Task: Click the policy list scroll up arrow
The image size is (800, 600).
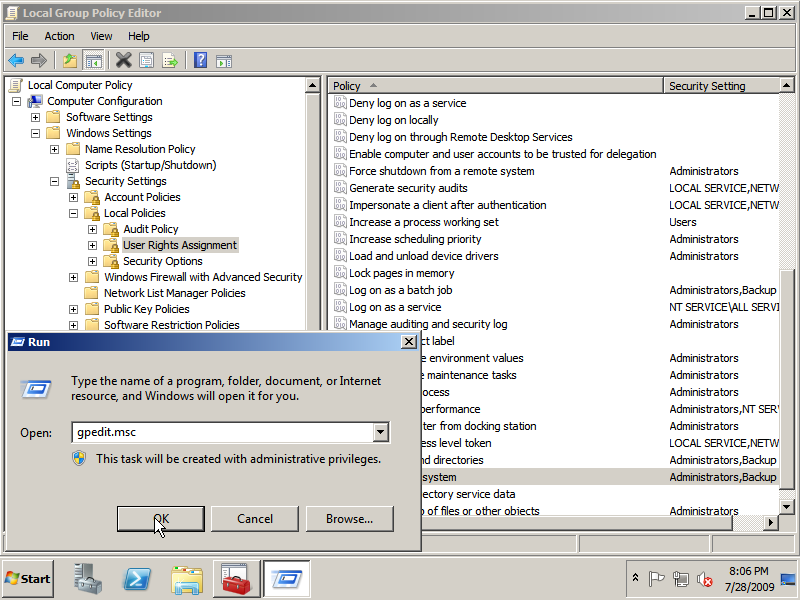Action: coord(786,85)
